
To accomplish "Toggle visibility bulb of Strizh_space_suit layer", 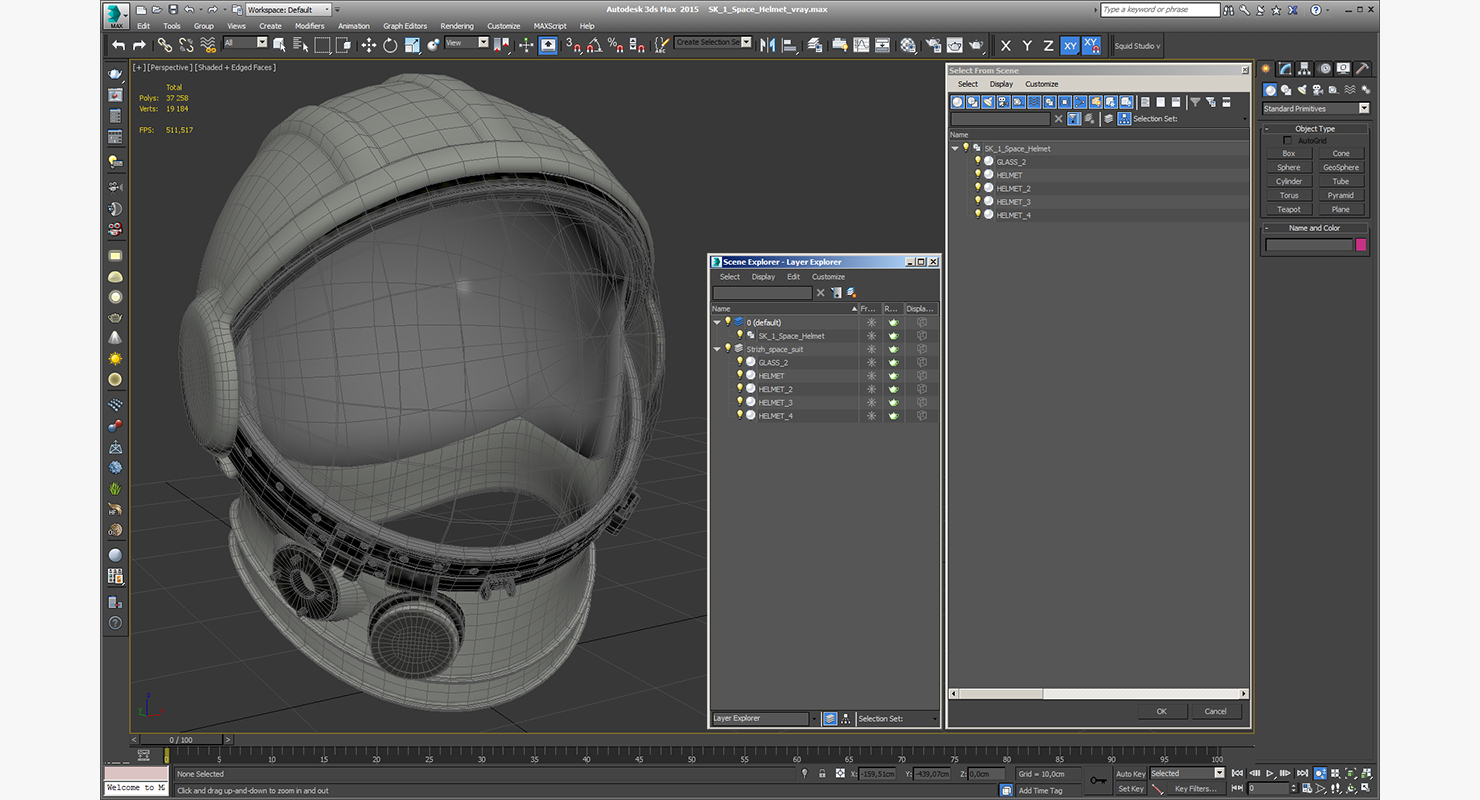I will click(728, 349).
